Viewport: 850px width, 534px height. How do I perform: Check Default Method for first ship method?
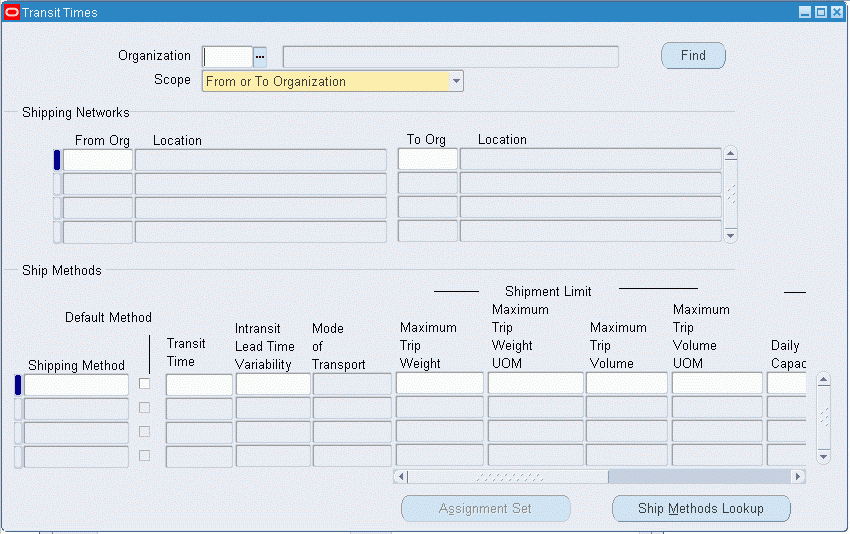click(x=144, y=384)
